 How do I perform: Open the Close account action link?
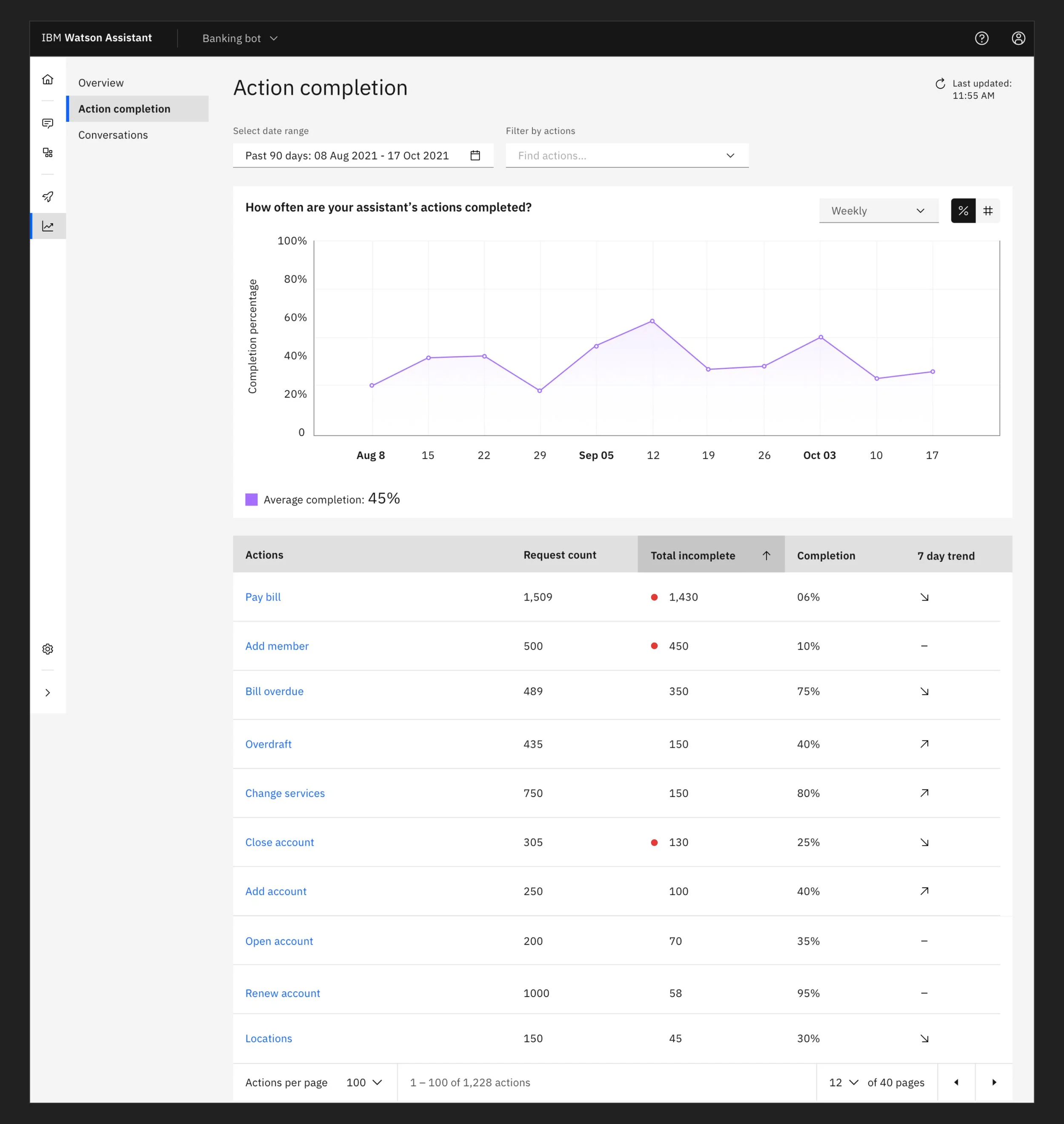tap(279, 842)
